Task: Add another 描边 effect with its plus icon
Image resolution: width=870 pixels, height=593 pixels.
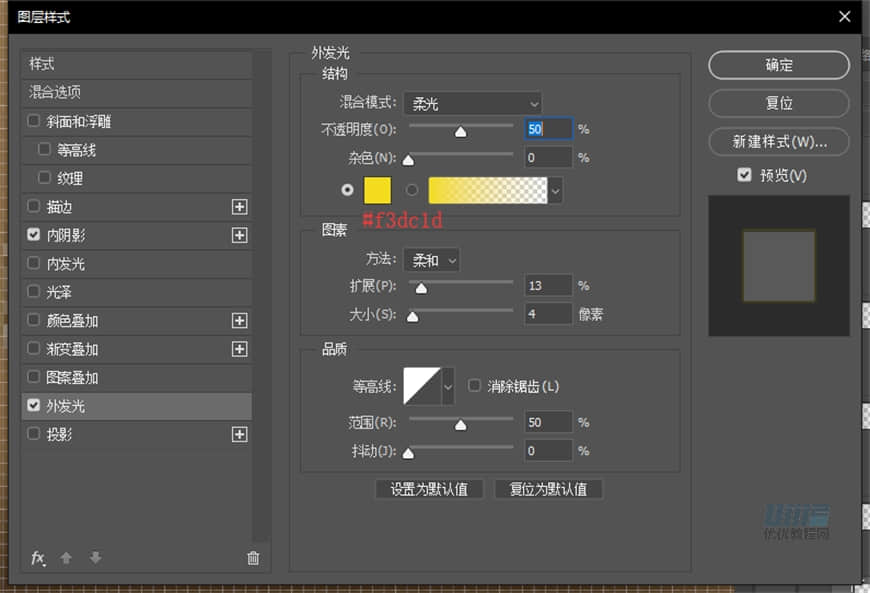Action: [240, 207]
